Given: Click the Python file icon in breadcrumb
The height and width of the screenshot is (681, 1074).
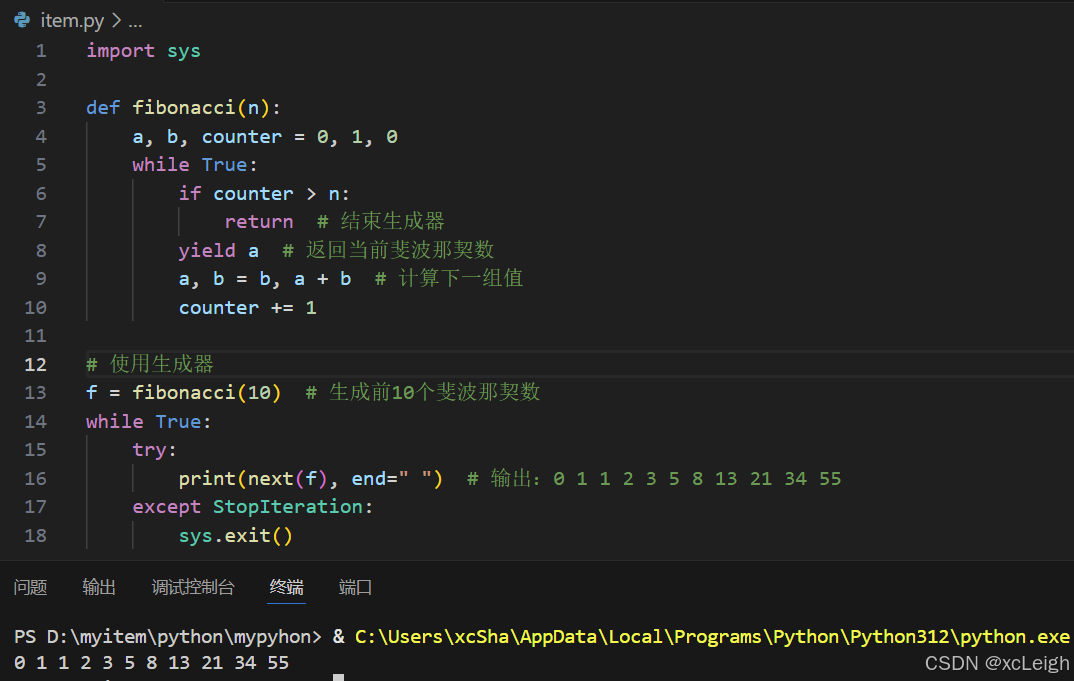Looking at the screenshot, I should [22, 20].
